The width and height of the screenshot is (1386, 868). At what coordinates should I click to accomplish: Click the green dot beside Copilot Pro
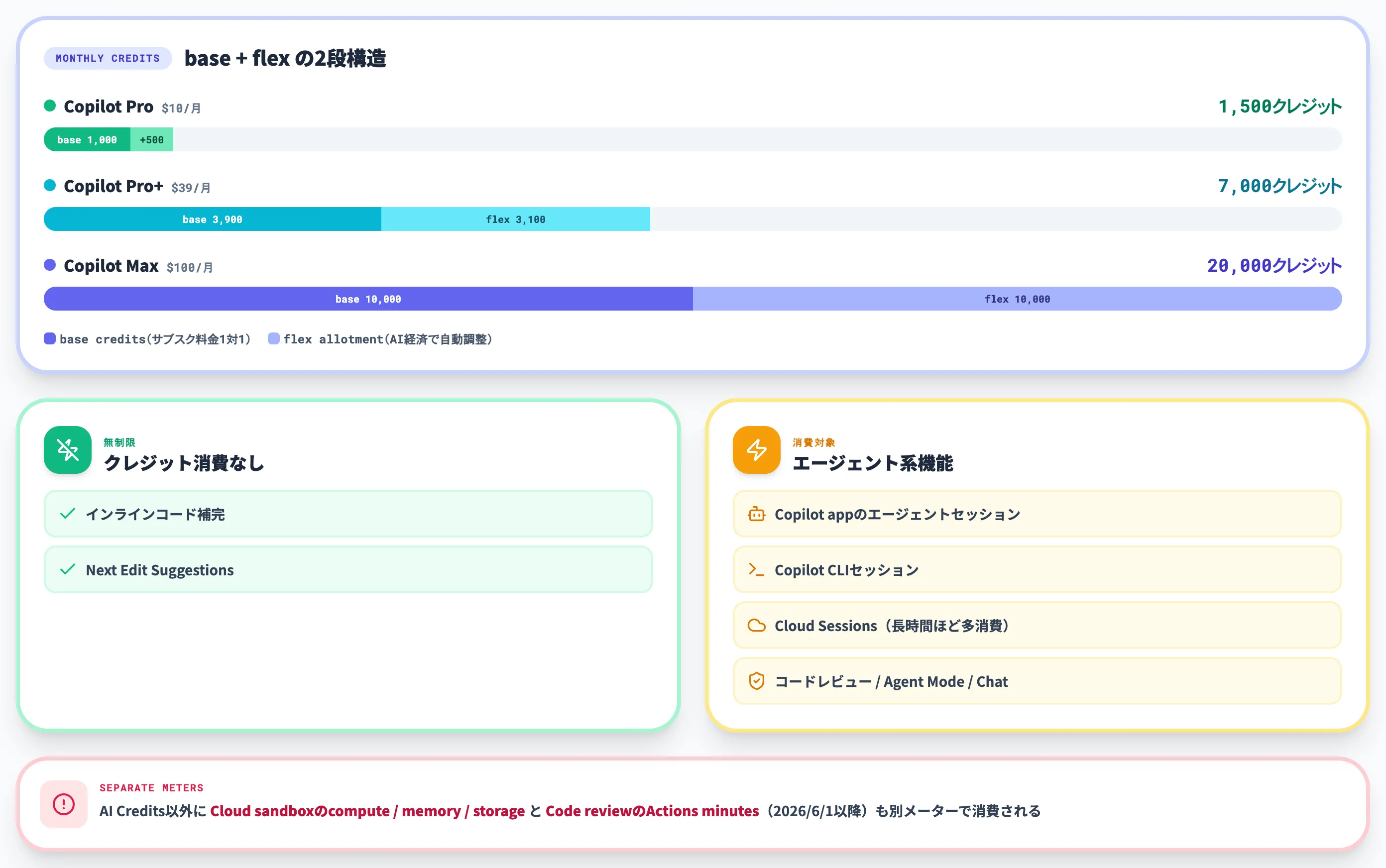click(x=50, y=106)
